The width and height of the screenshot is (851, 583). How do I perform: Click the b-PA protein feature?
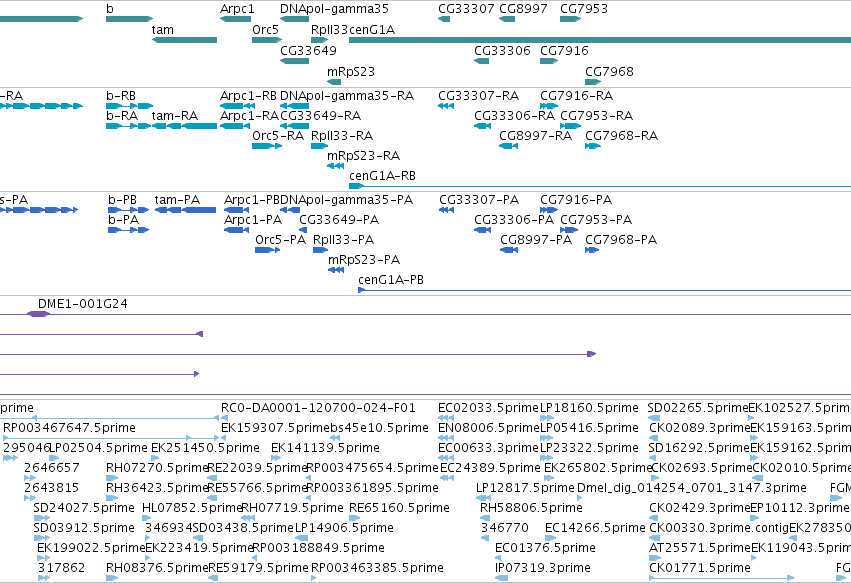tap(129, 230)
